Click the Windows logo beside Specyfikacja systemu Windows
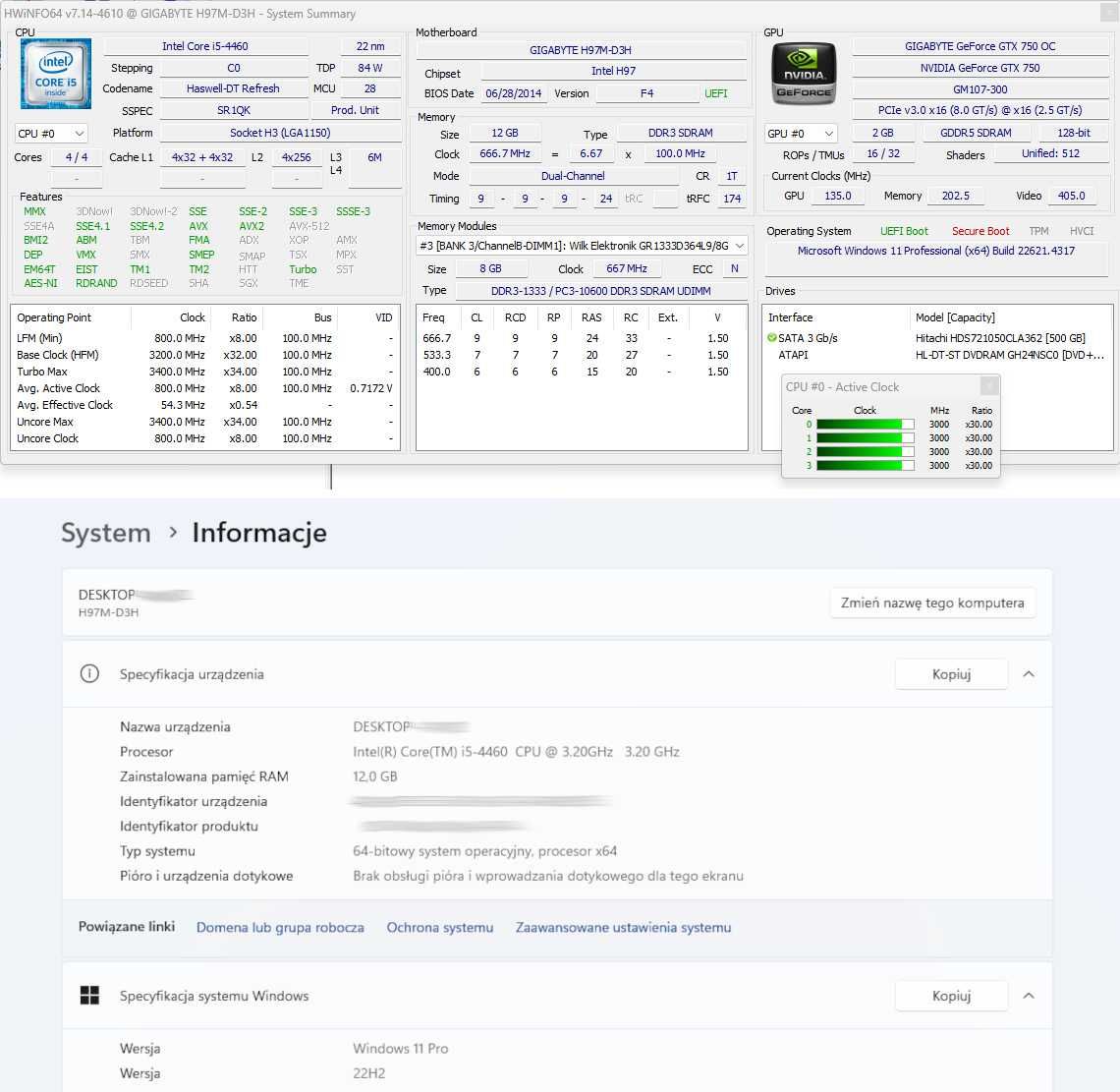Screen dimensions: 1120x1092 tap(89, 996)
